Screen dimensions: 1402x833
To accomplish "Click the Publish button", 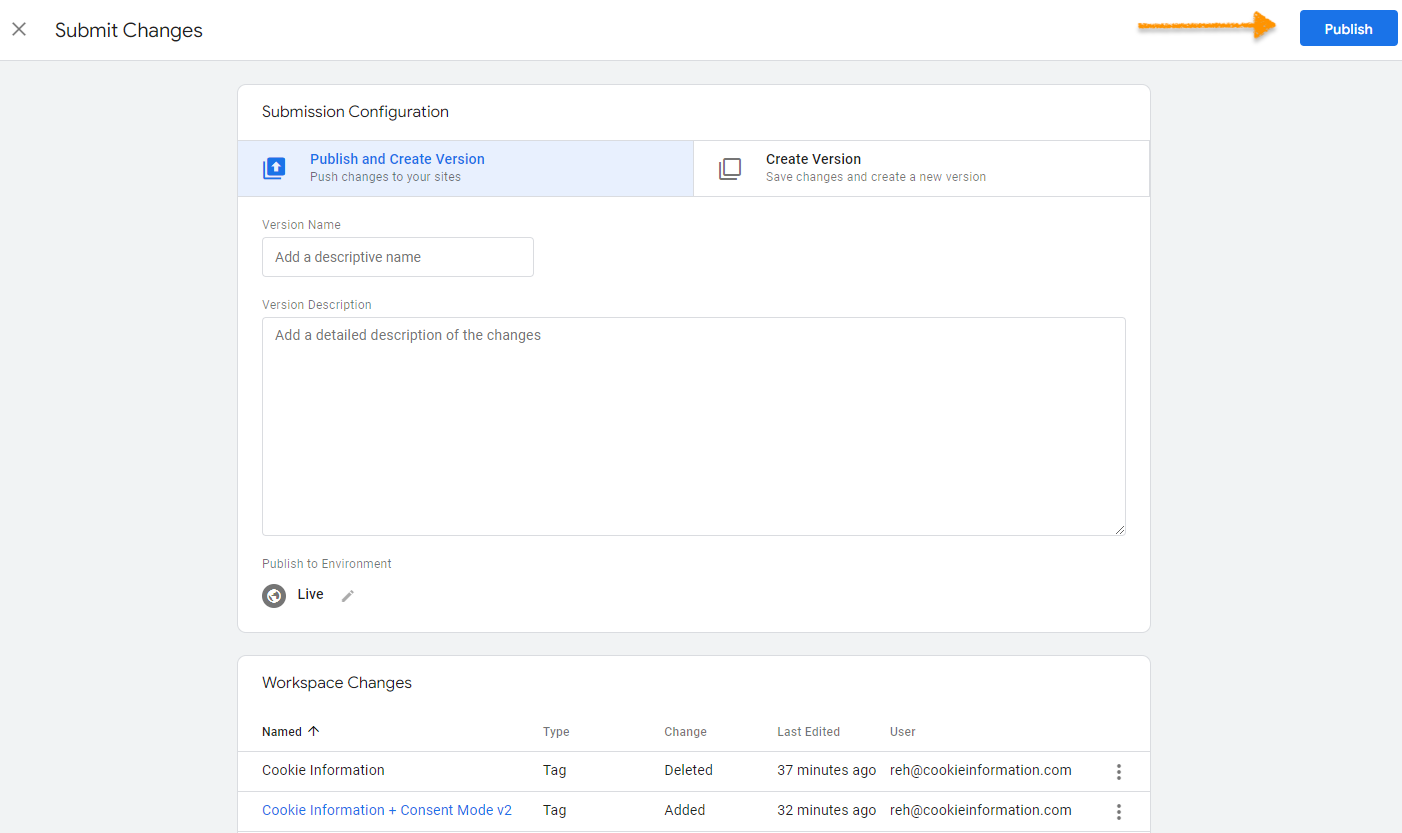I will point(1348,28).
